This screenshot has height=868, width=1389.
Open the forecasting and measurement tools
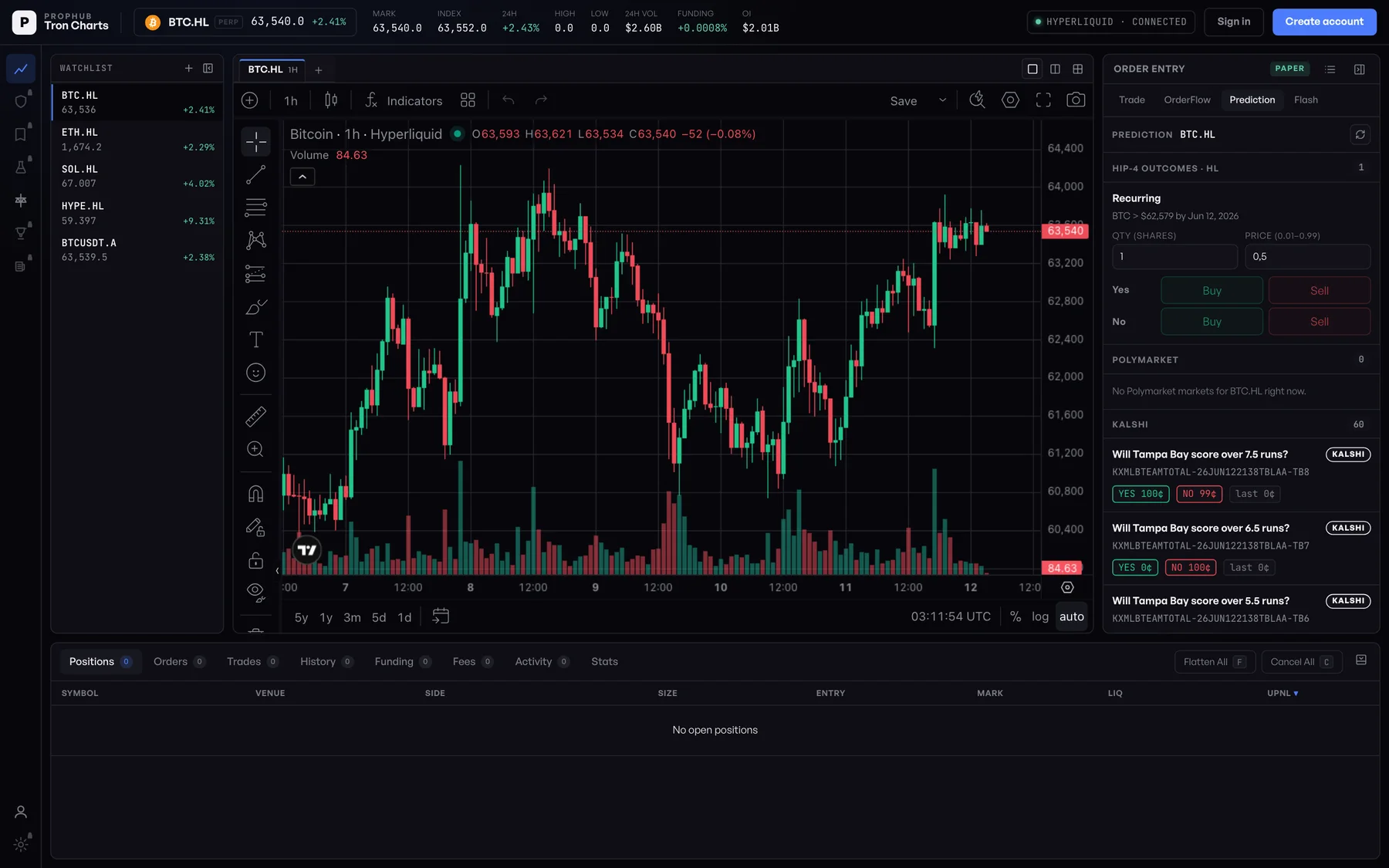coord(255,274)
